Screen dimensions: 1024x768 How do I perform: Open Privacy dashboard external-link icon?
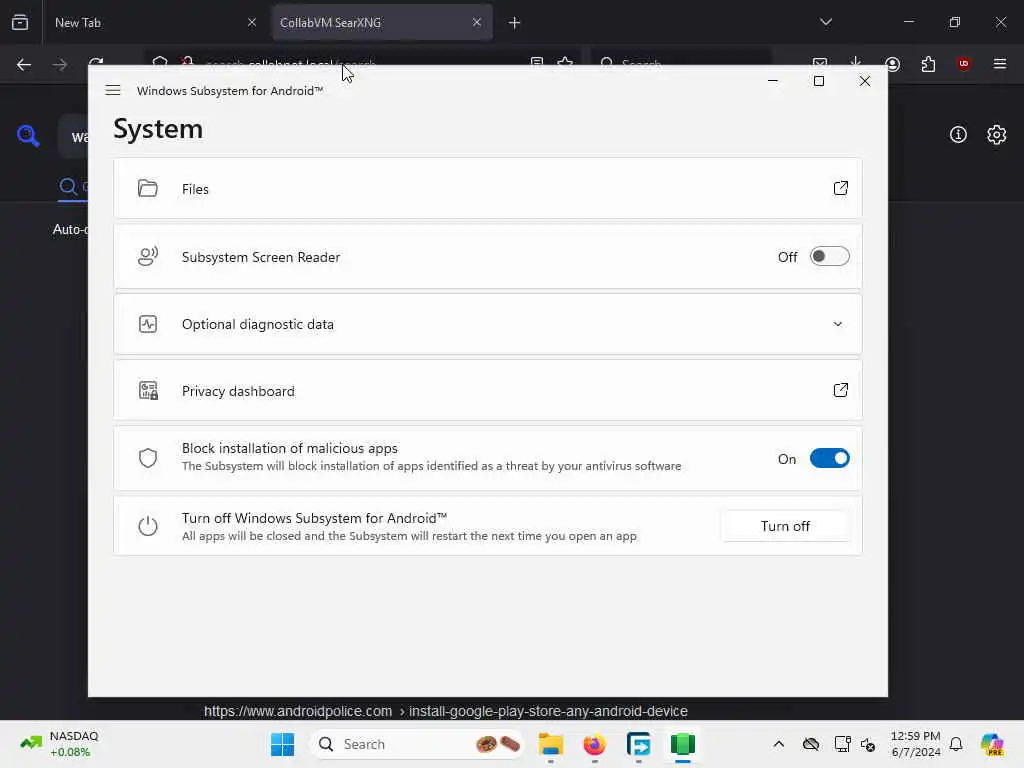coord(840,390)
